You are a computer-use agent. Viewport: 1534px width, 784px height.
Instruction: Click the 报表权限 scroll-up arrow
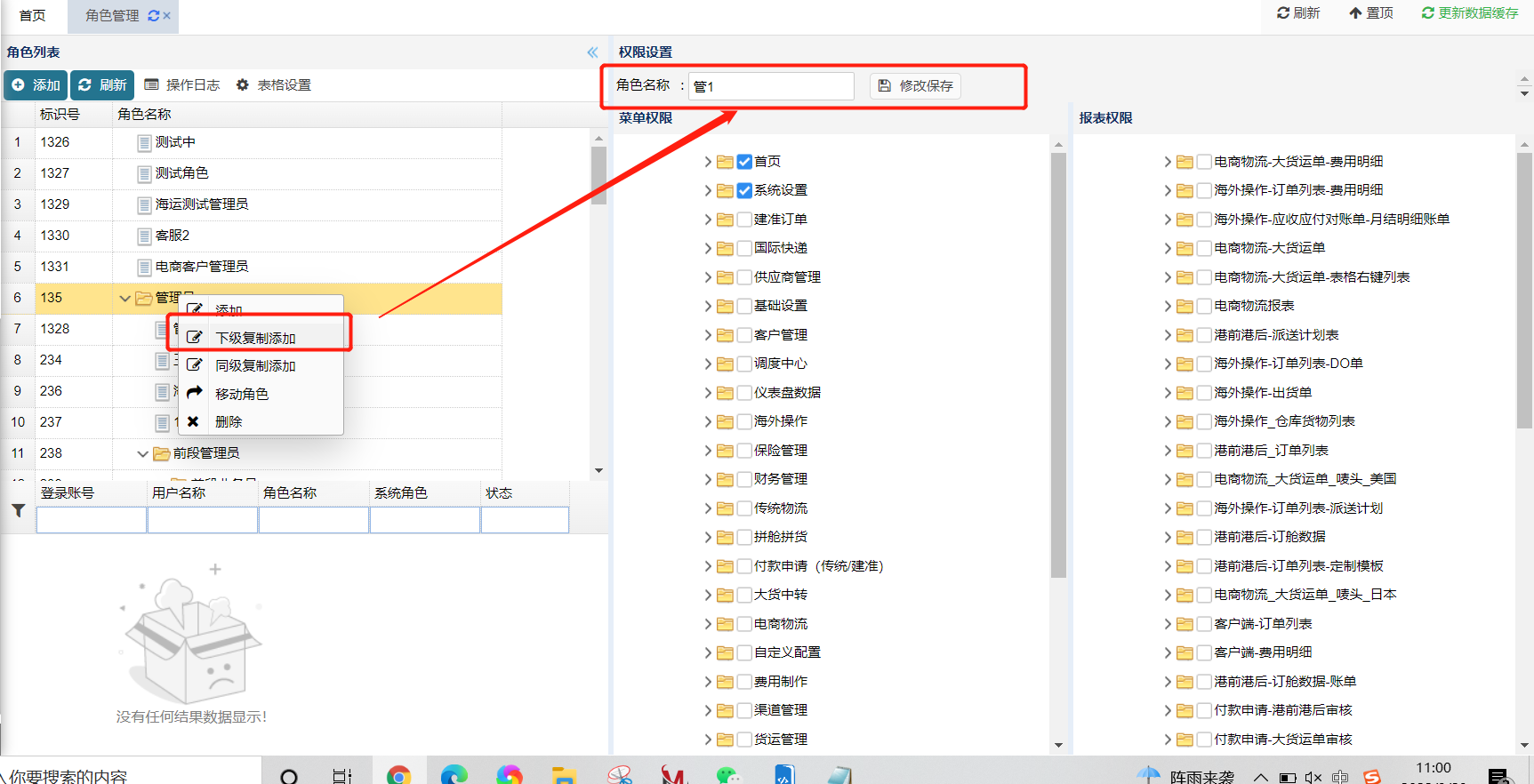pos(1524,144)
